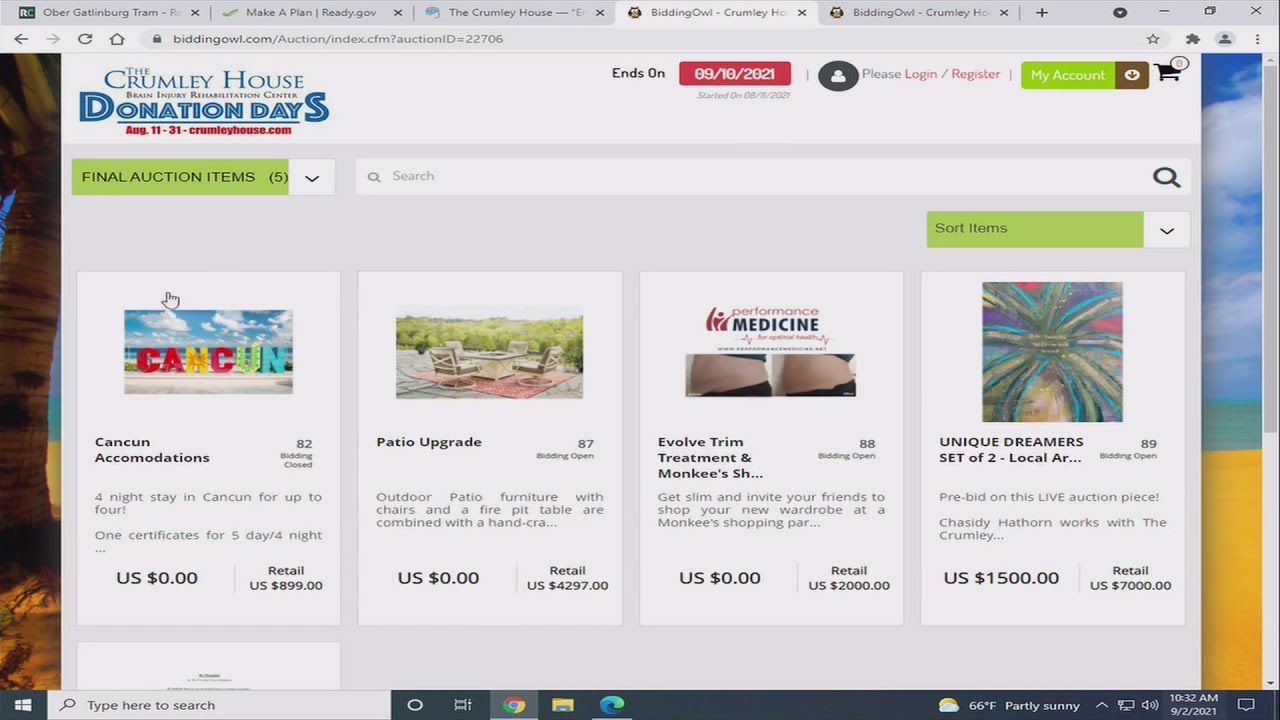The image size is (1280, 720).
Task: Click Retail US $2000.00 text
Action: pos(849,578)
